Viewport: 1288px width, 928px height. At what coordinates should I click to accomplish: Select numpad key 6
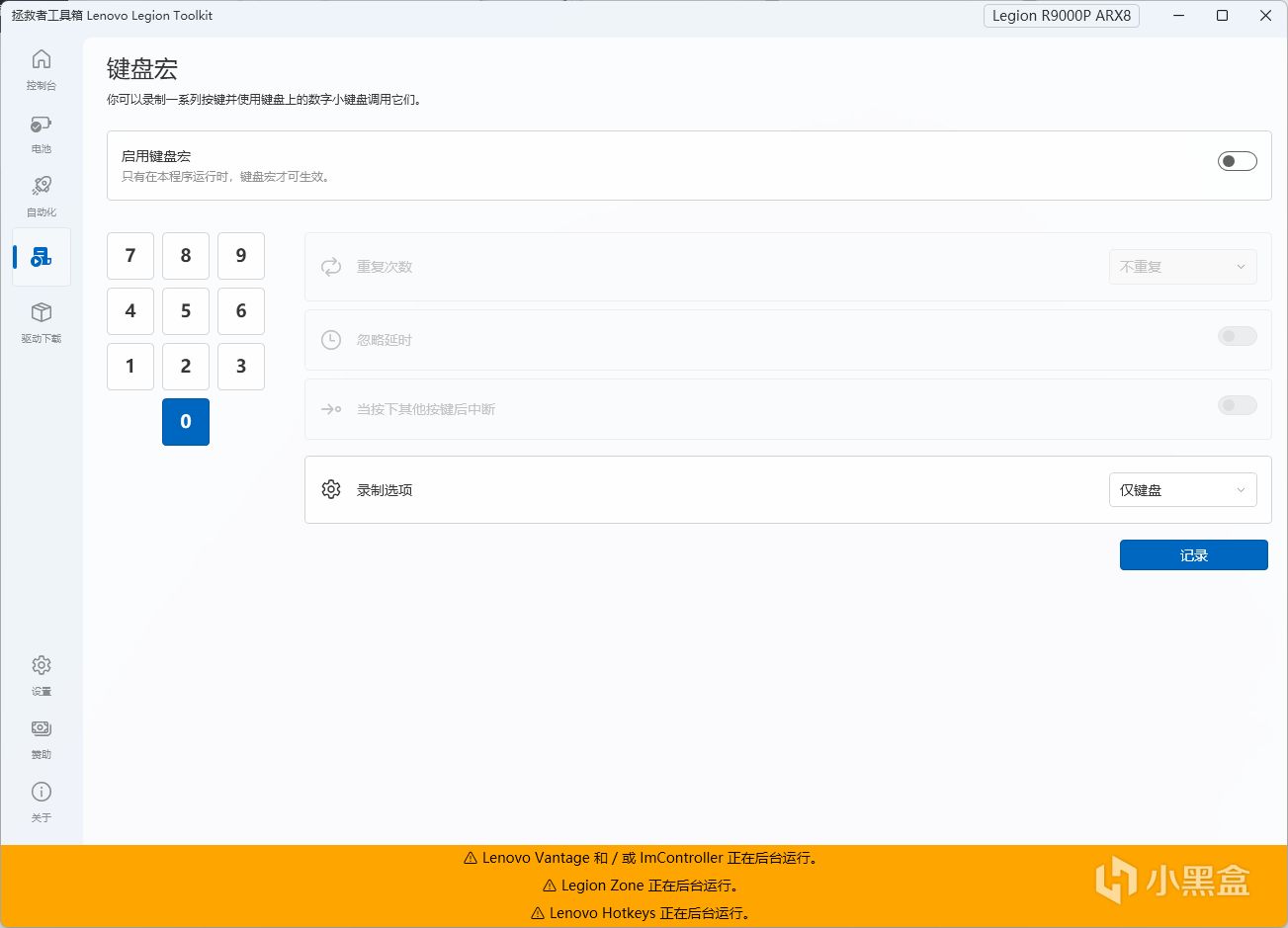pos(241,311)
